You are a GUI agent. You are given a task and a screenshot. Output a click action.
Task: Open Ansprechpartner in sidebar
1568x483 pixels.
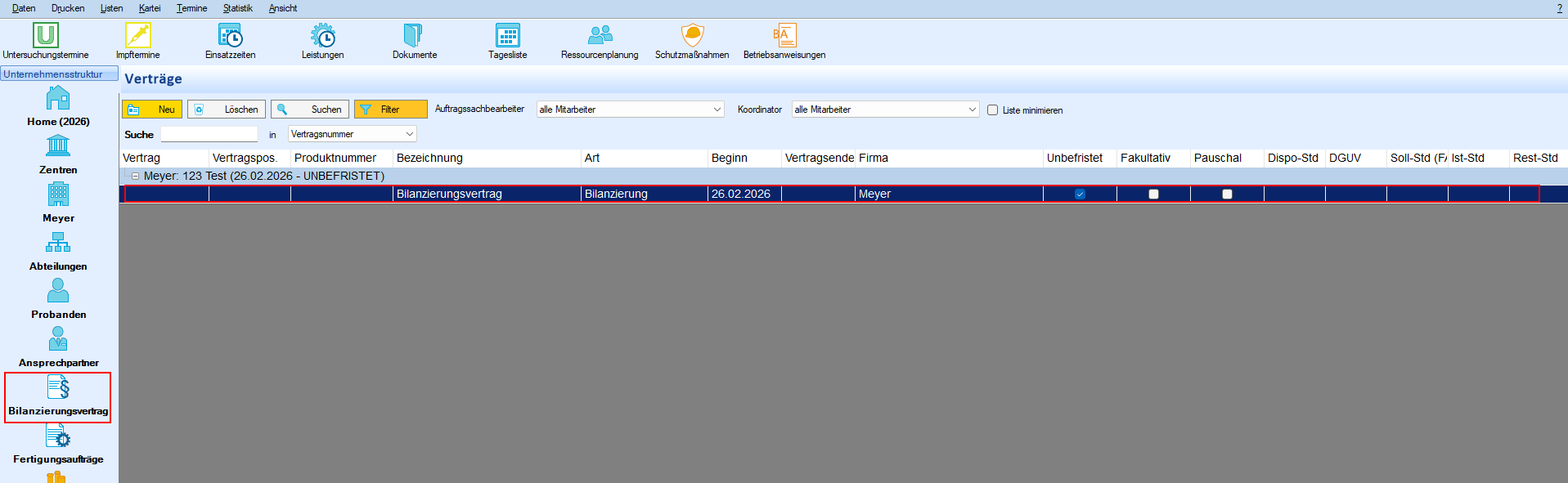[x=58, y=347]
